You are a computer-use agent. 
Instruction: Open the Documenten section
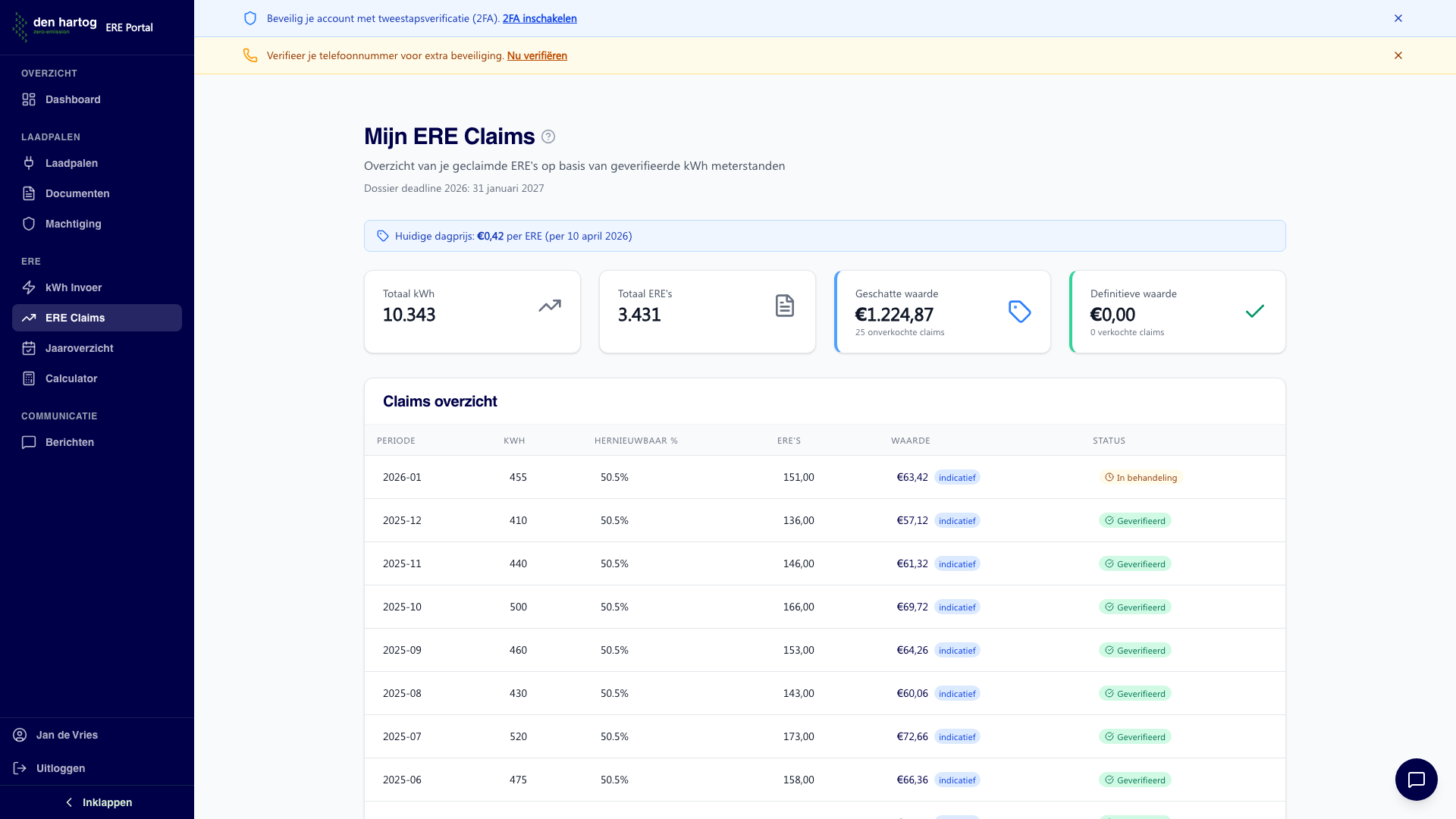tap(97, 193)
